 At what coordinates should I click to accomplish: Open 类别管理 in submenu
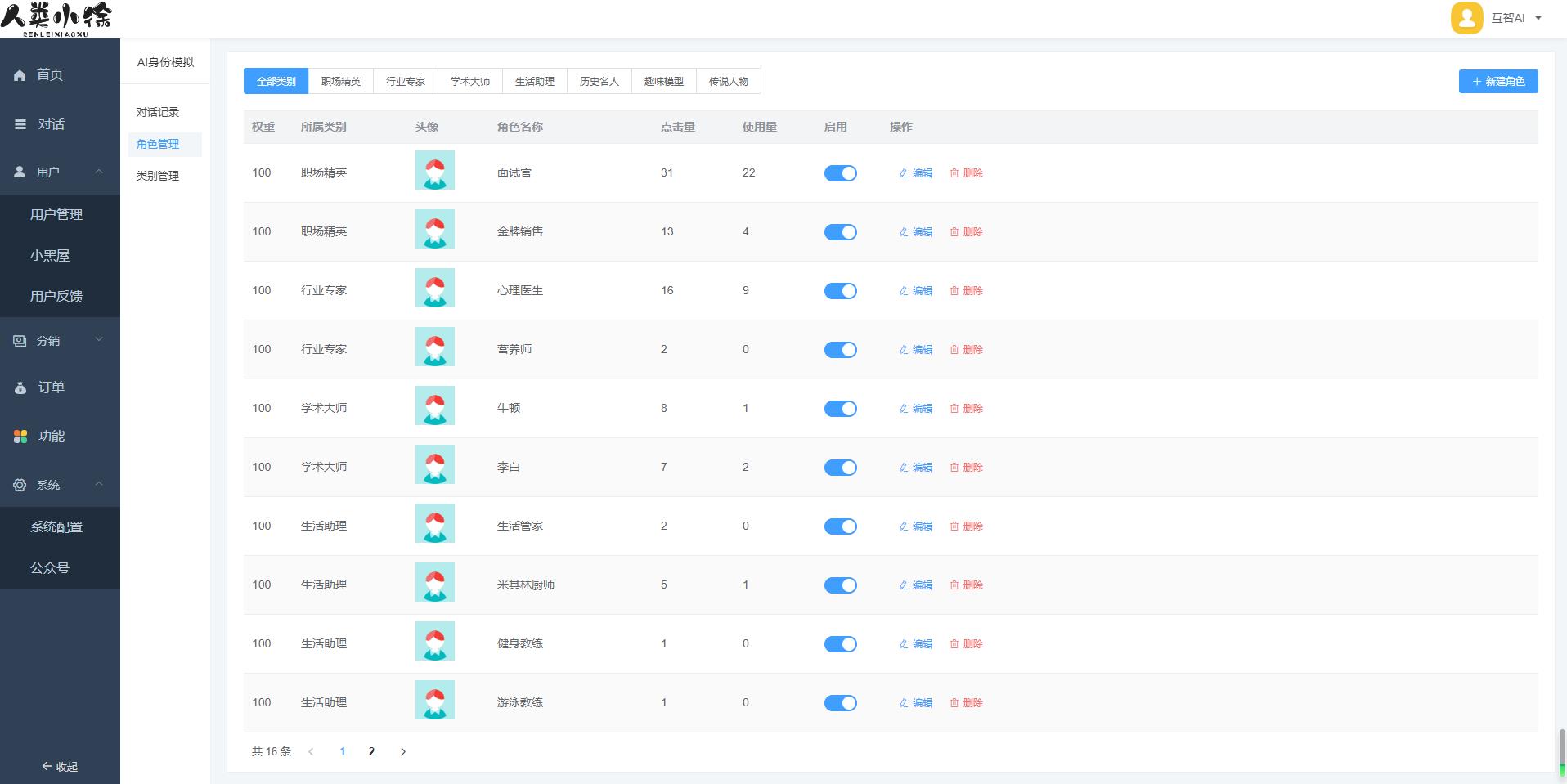[158, 177]
